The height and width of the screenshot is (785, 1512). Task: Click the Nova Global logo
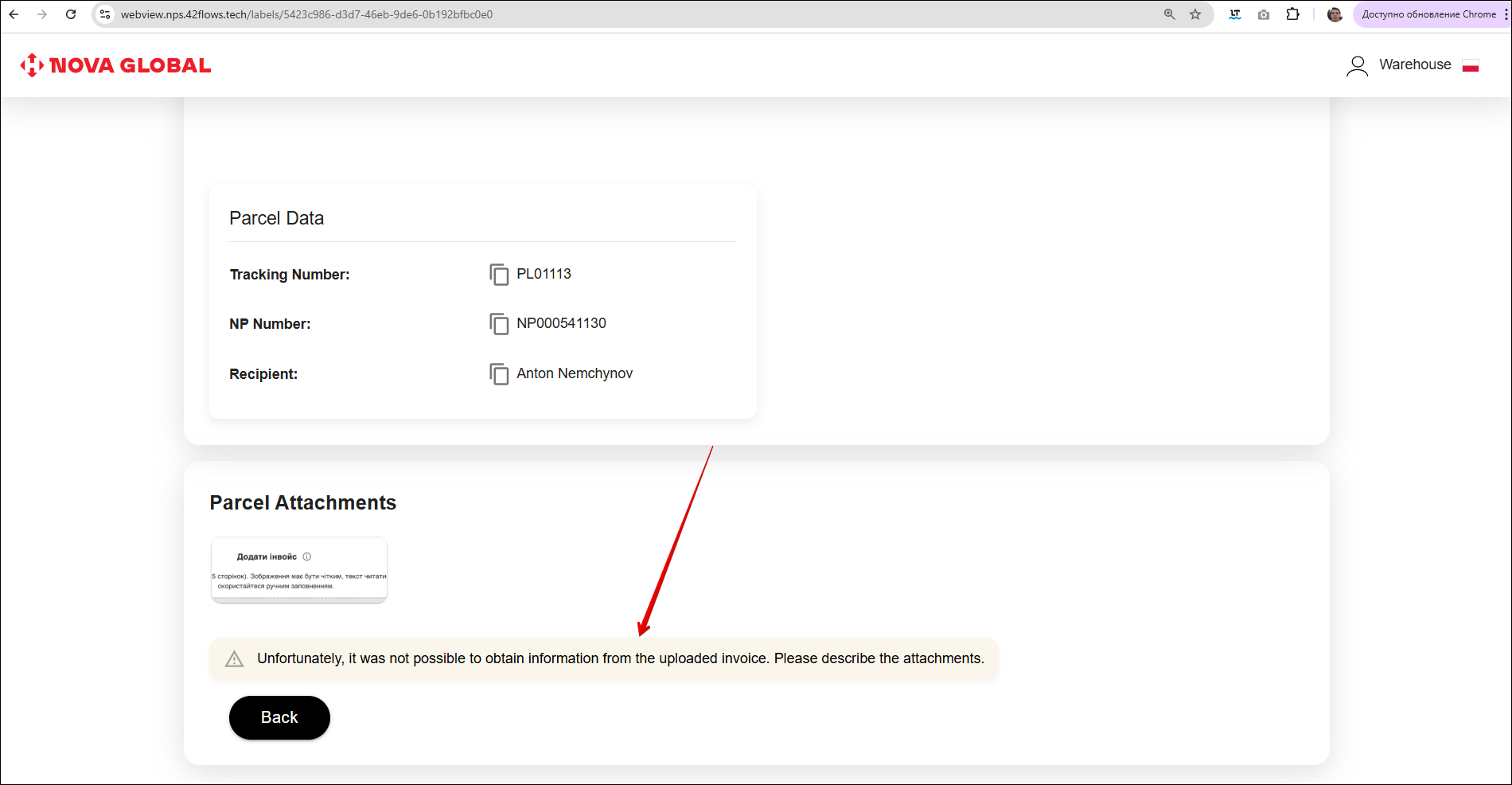click(116, 65)
